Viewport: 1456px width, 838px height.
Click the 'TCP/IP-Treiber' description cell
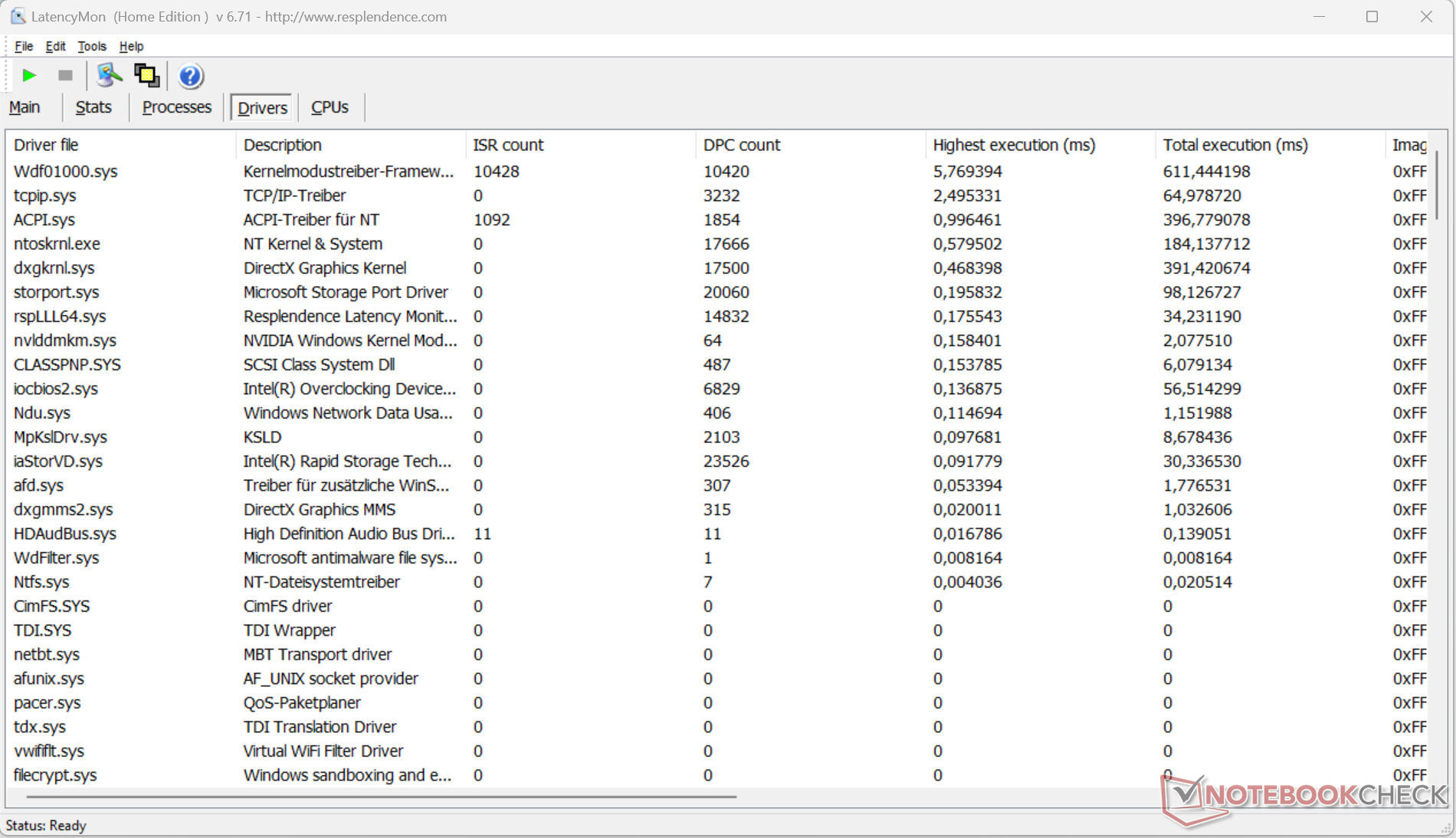[x=294, y=196]
